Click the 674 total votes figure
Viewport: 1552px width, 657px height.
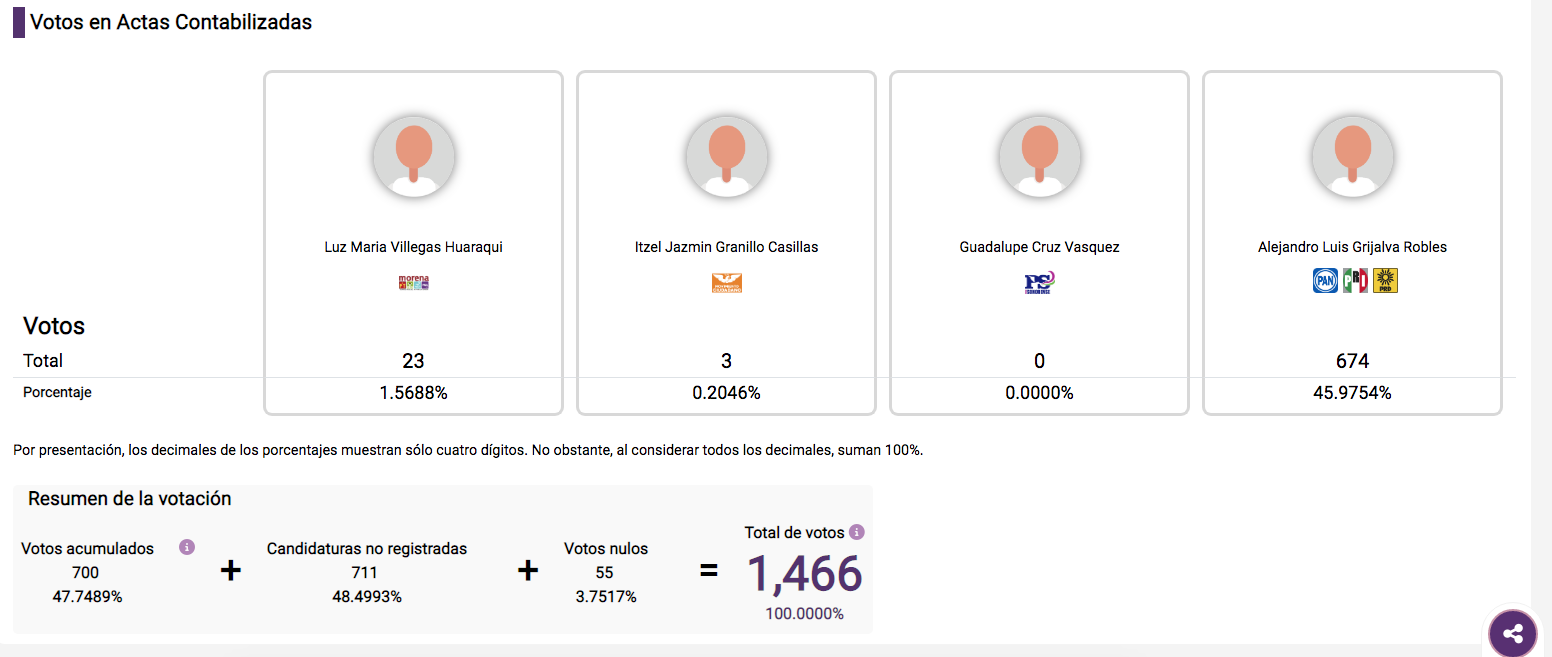pyautogui.click(x=1352, y=361)
